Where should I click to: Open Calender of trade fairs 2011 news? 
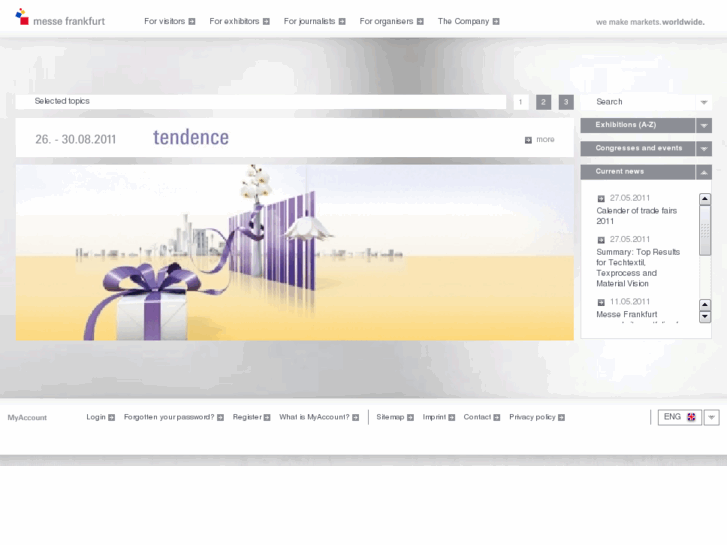tap(637, 216)
